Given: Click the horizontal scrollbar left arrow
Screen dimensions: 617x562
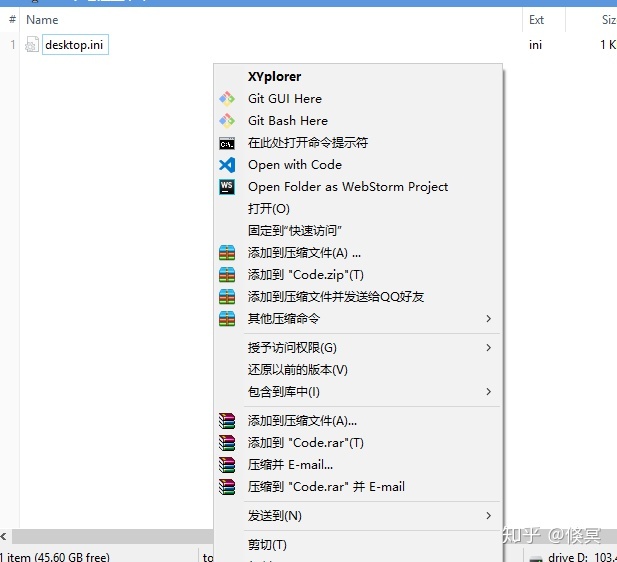Looking at the screenshot, I should pyautogui.click(x=4, y=536).
